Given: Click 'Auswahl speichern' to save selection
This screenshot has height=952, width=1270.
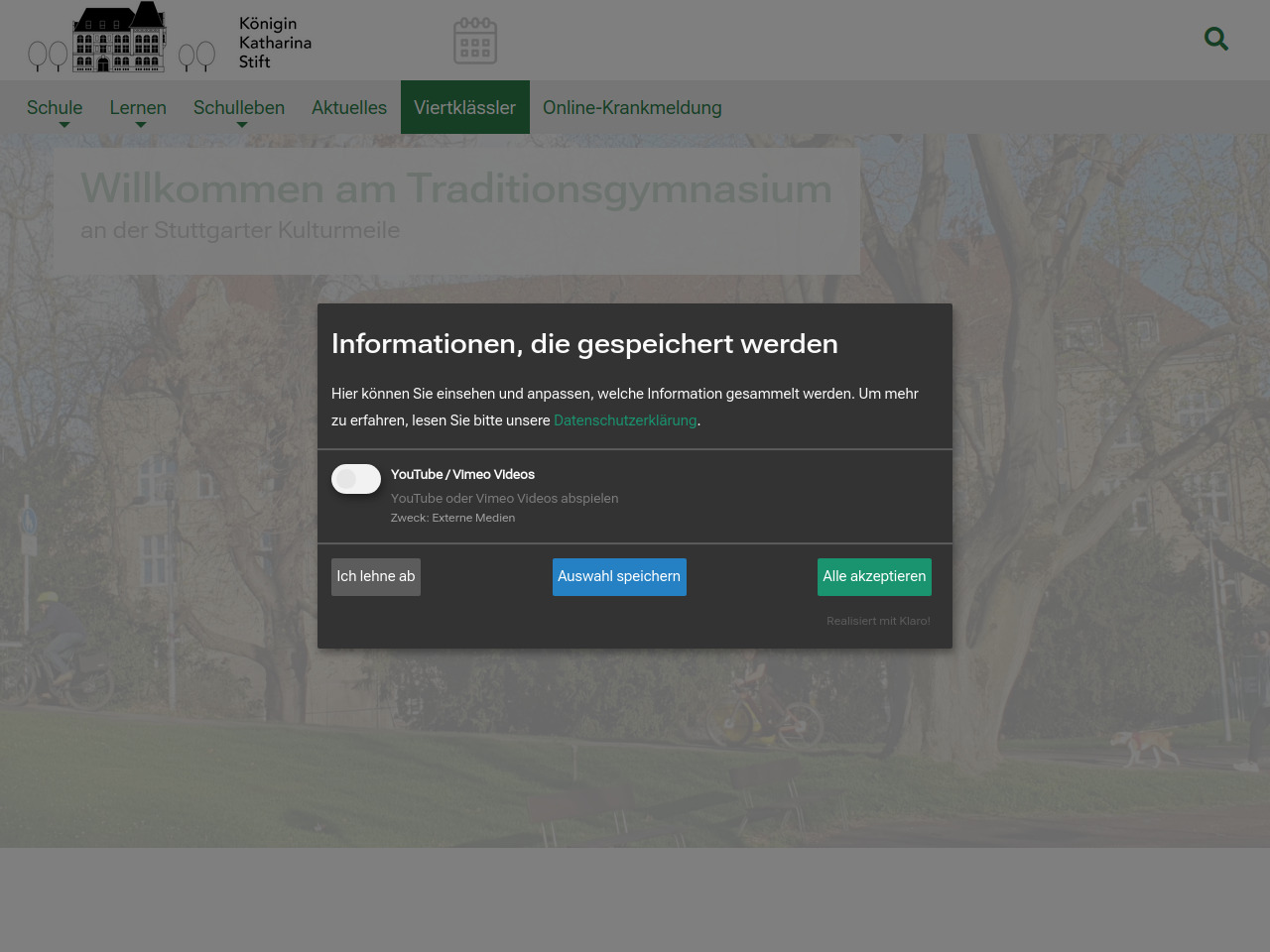Looking at the screenshot, I should point(619,577).
